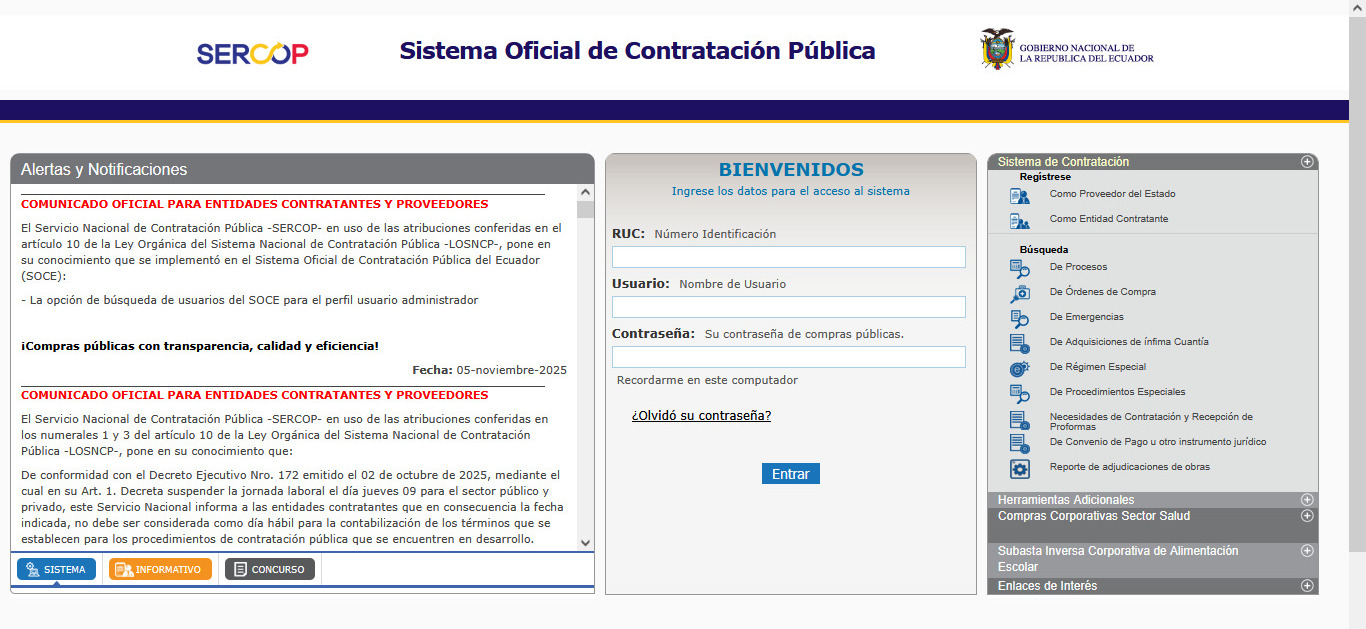Open the De Adquisiciones de ínfima Cuantía icon
The width and height of the screenshot is (1366, 629).
(x=1019, y=343)
